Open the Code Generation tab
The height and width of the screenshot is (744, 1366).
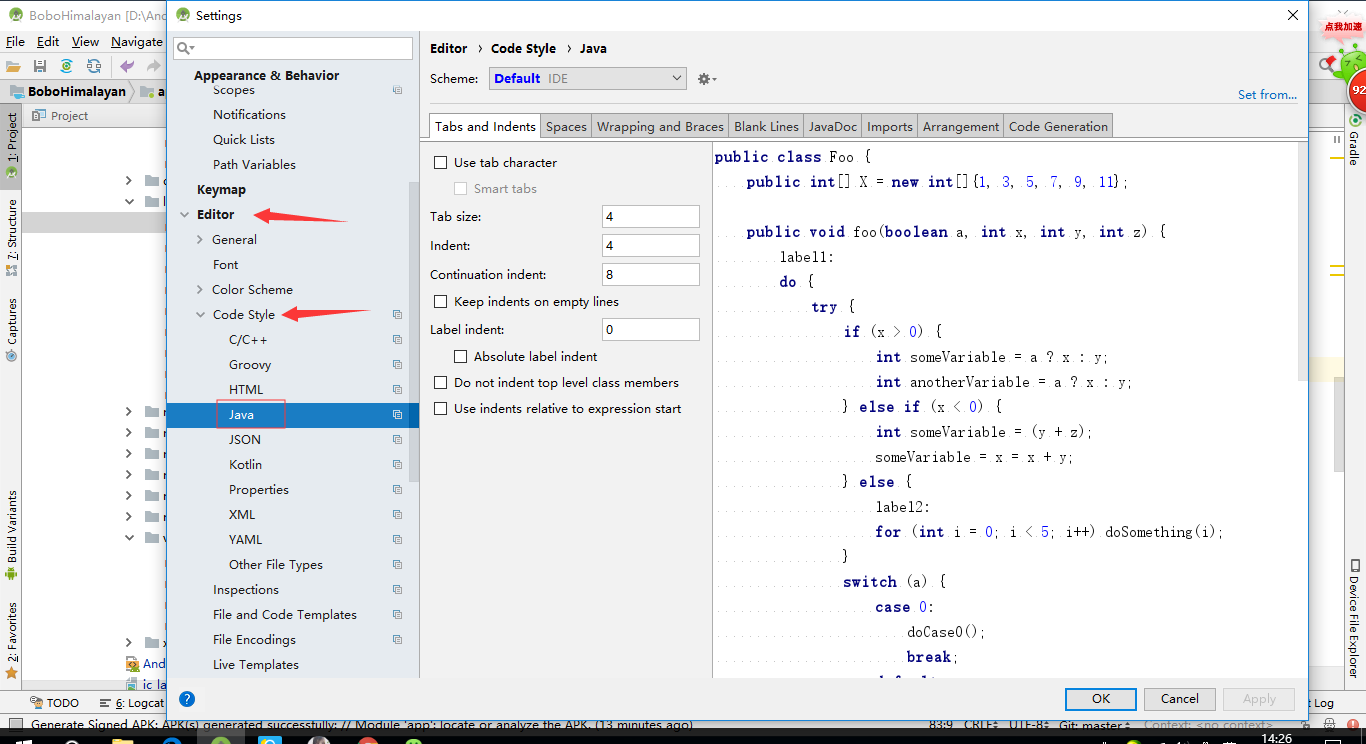tap(1058, 127)
